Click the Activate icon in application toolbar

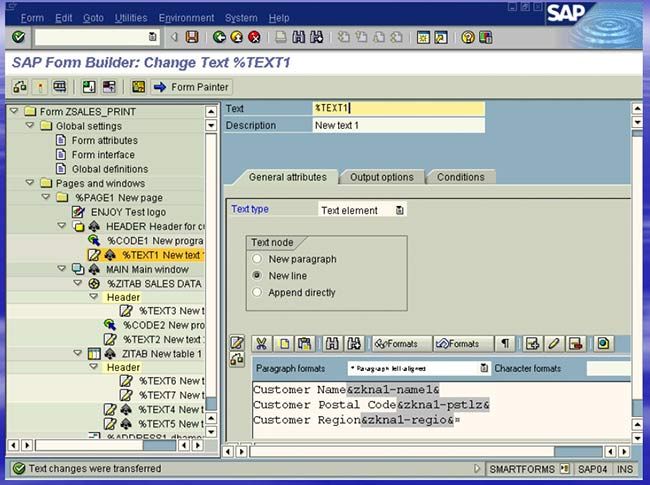(40, 87)
